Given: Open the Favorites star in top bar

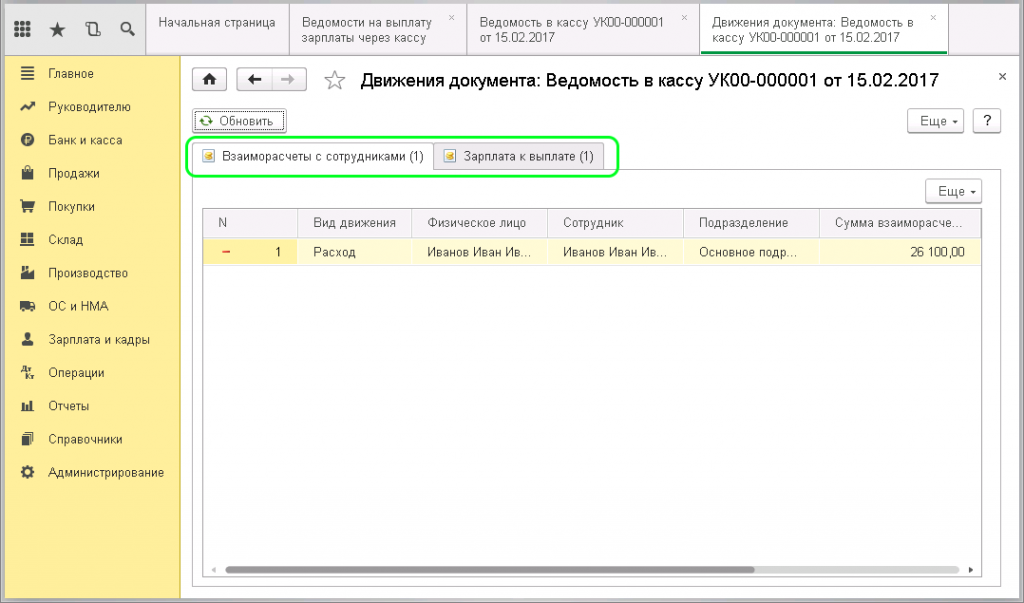Looking at the screenshot, I should [57, 29].
